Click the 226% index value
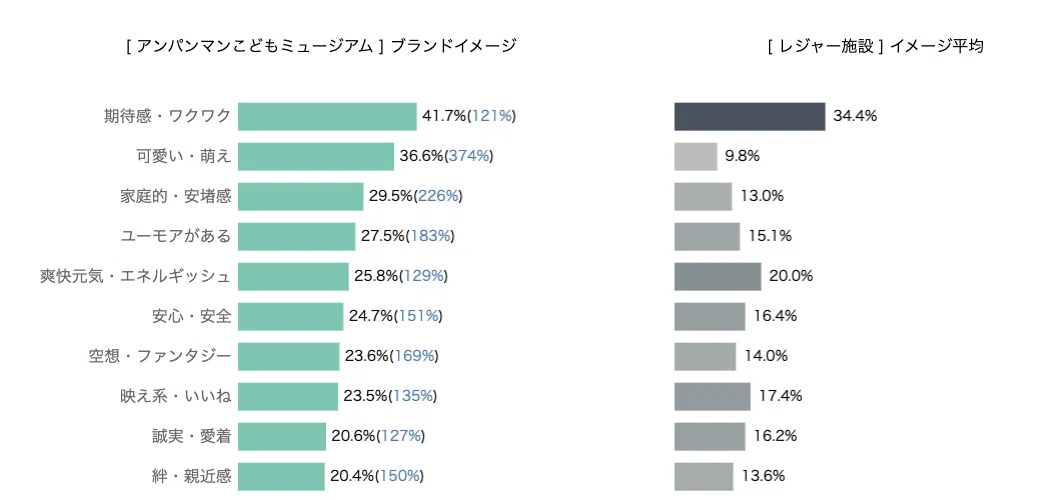The height and width of the screenshot is (500, 1062). tap(438, 196)
